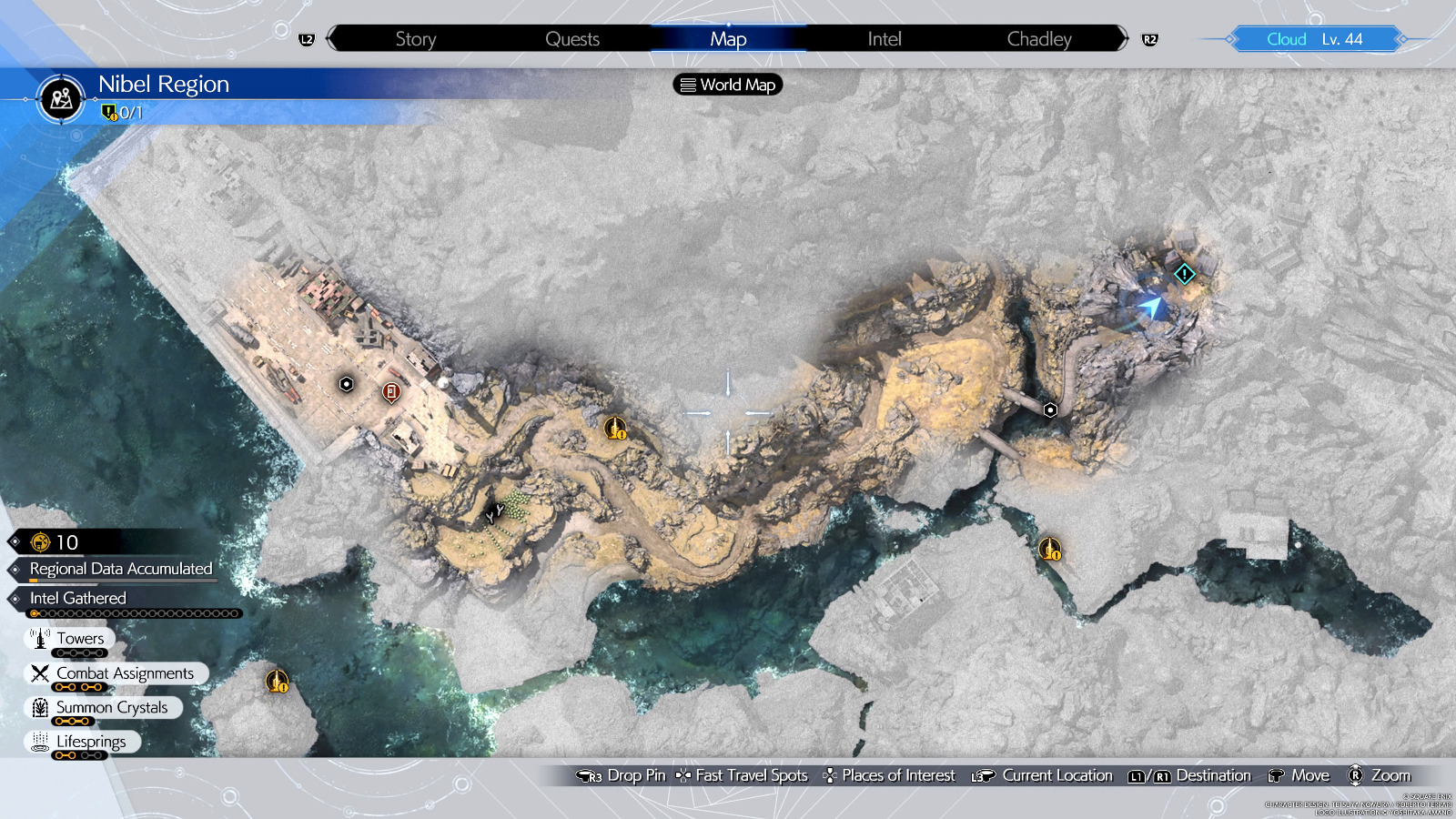The image size is (1456, 819).
Task: Switch to the Story tab
Action: tap(416, 39)
